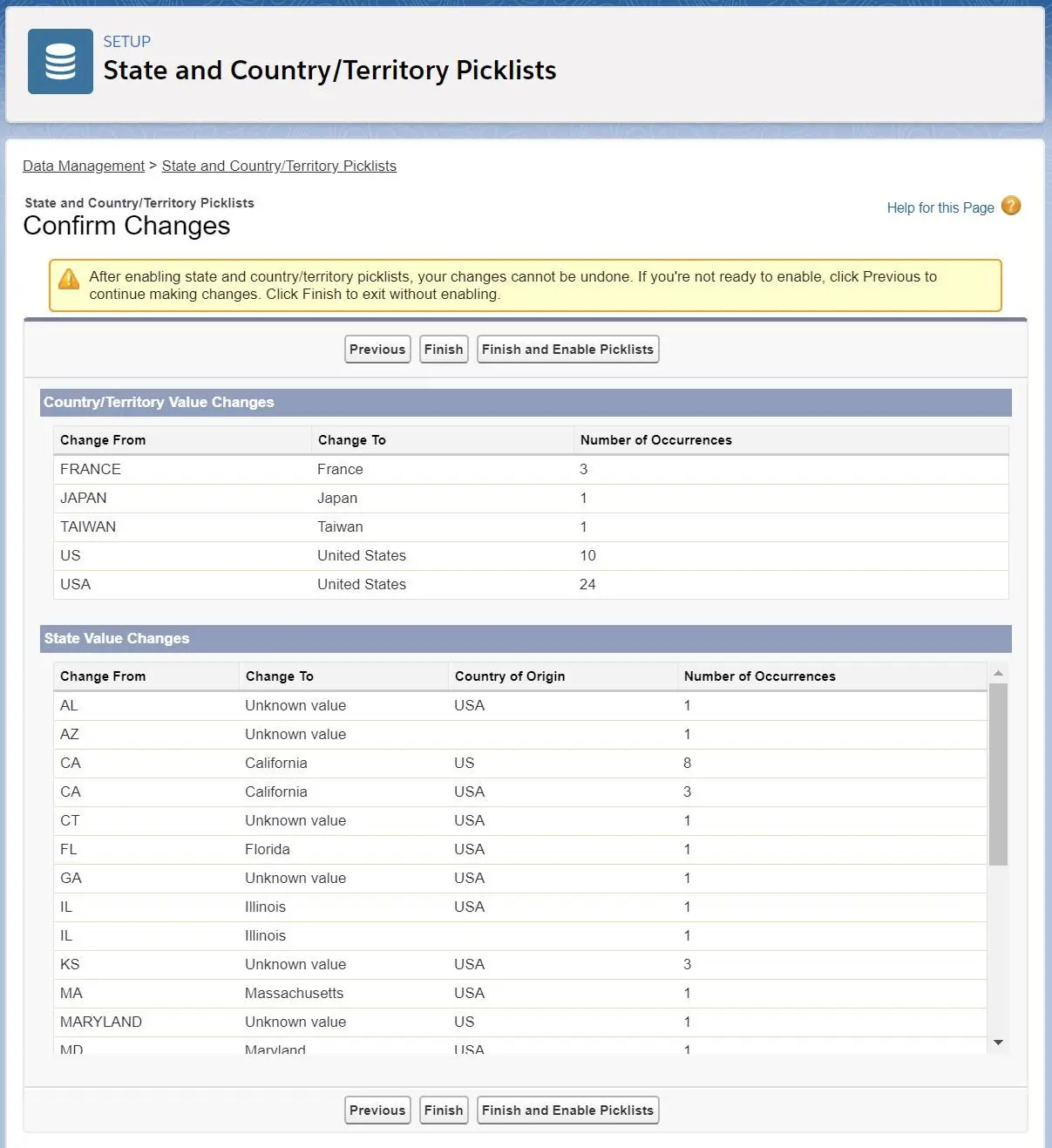The height and width of the screenshot is (1148, 1052).
Task: Click the MA state cell
Action: pyautogui.click(x=71, y=993)
